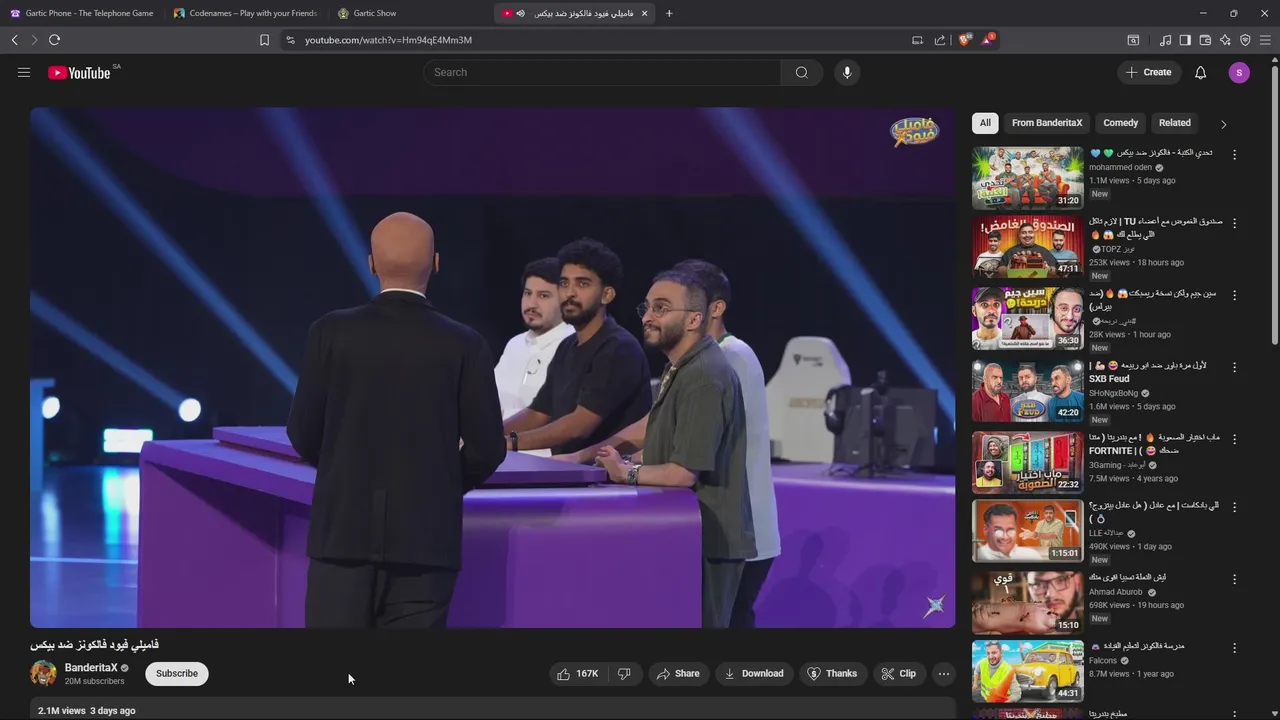Select the All filter chip

pyautogui.click(x=985, y=123)
